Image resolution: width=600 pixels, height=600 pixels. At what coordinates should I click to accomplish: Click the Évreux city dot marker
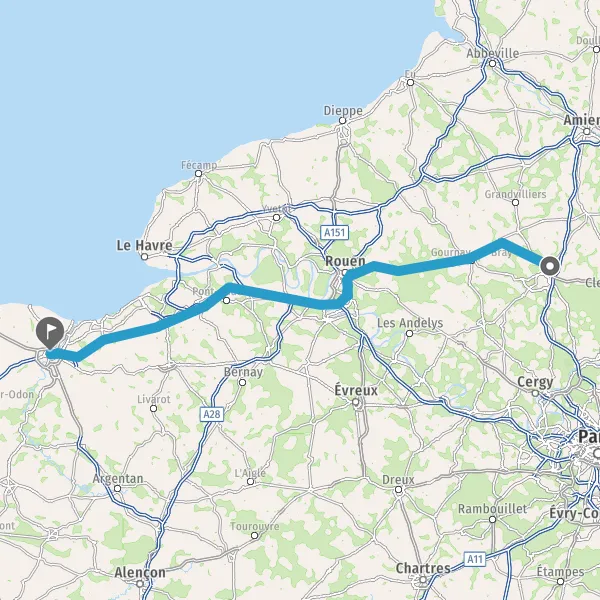click(x=356, y=402)
